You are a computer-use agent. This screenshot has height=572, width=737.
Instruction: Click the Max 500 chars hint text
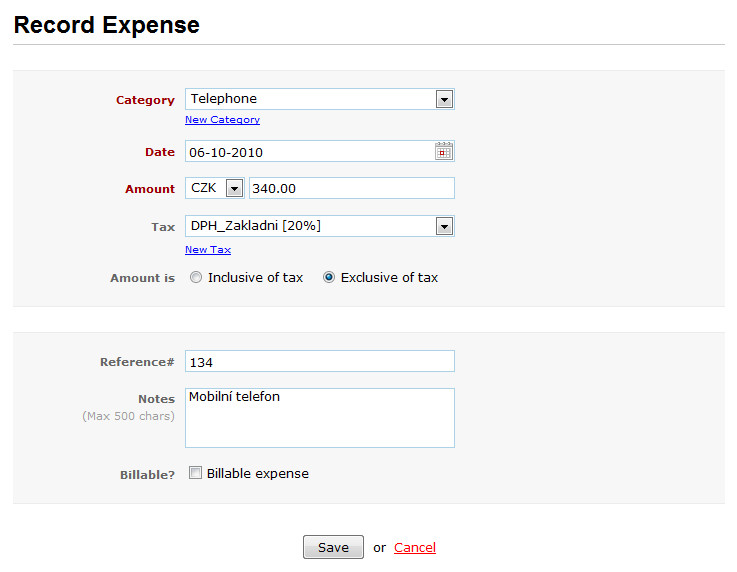128,416
